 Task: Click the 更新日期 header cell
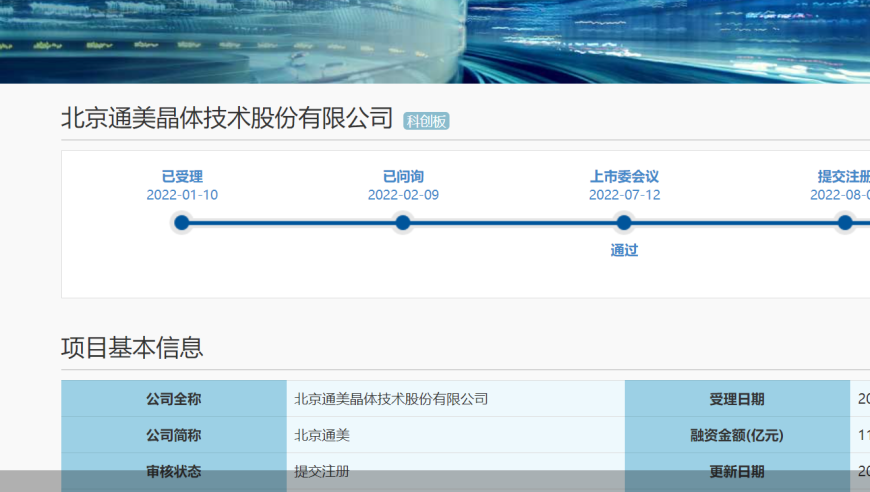click(737, 471)
